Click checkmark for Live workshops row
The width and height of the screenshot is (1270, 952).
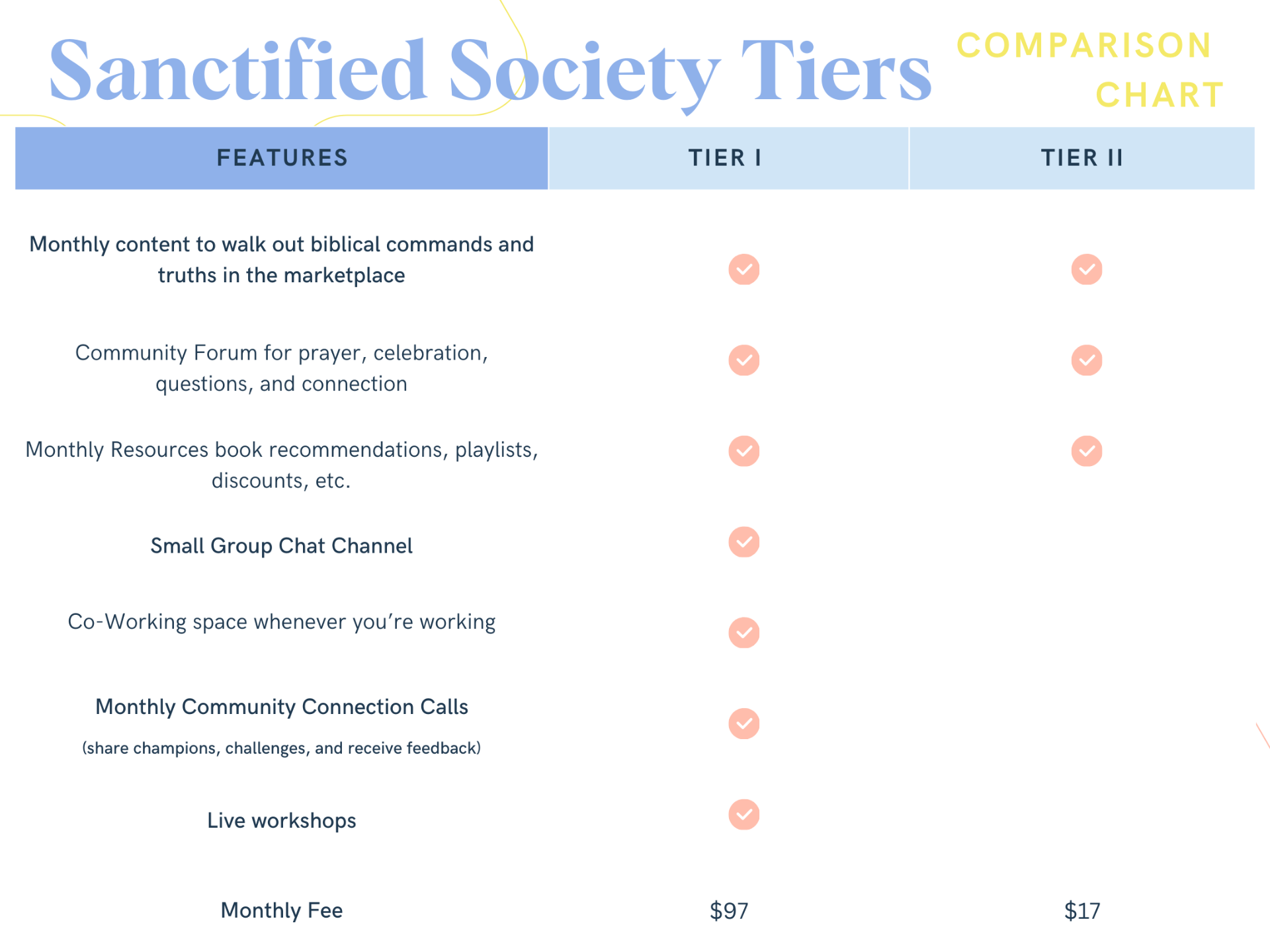click(x=743, y=814)
